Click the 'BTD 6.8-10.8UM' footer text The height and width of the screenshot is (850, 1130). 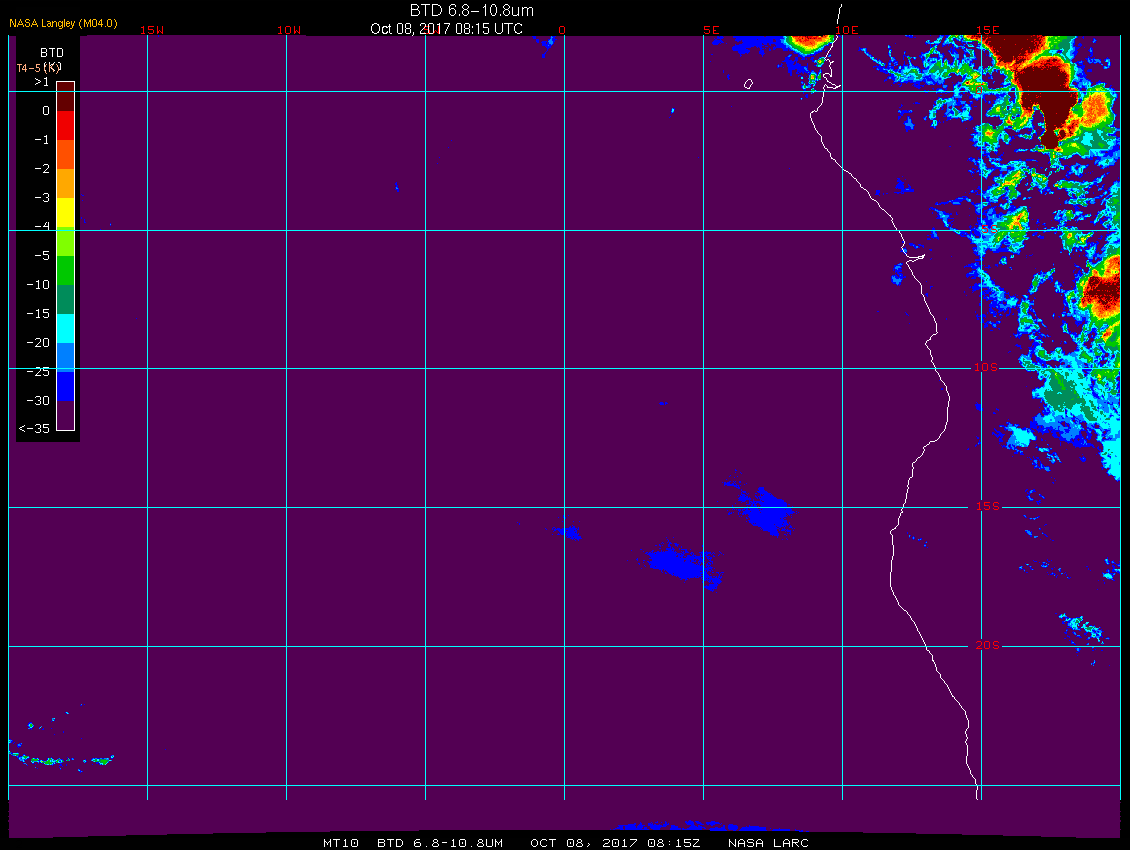click(440, 843)
